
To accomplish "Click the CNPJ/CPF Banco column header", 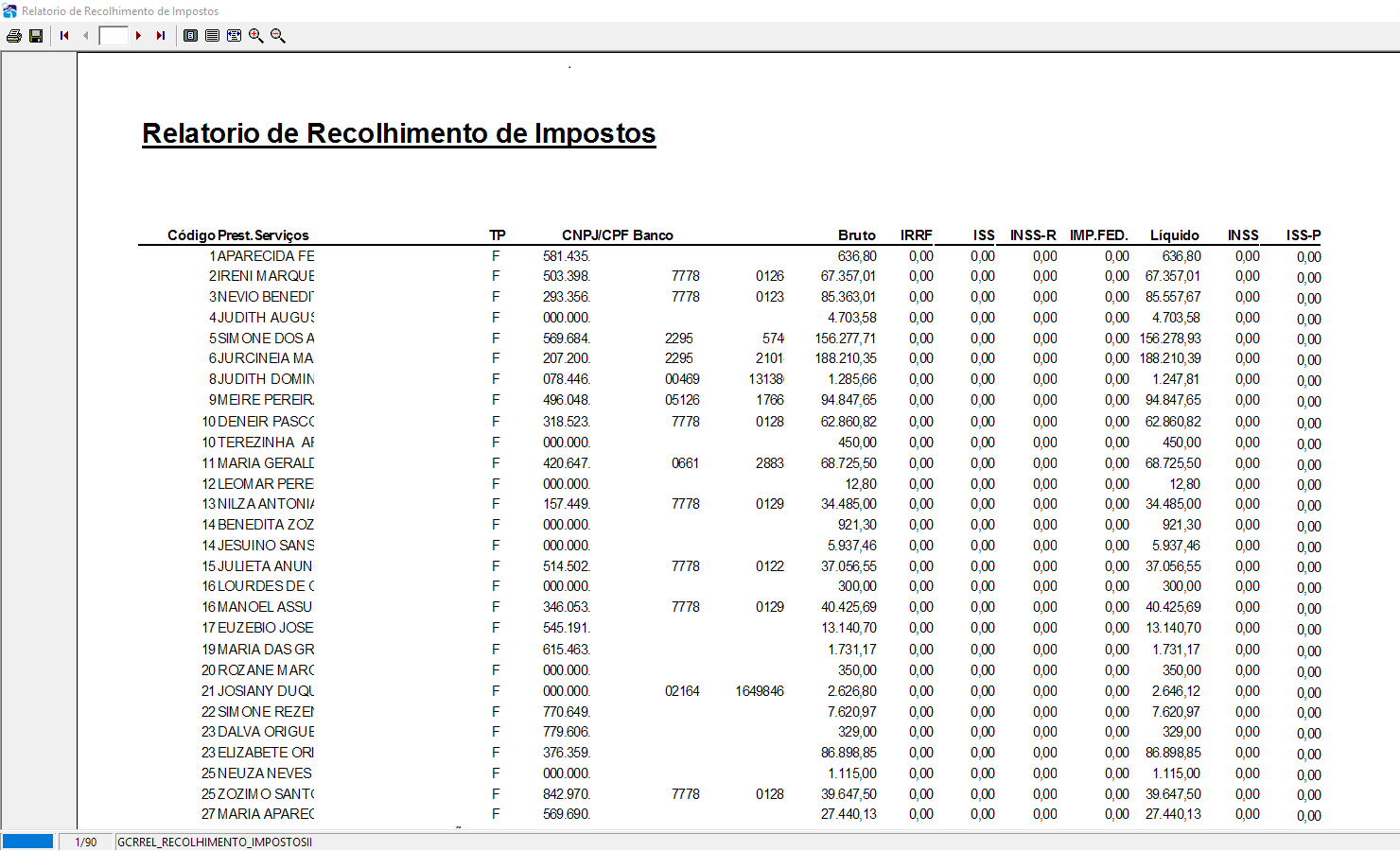I will [617, 235].
